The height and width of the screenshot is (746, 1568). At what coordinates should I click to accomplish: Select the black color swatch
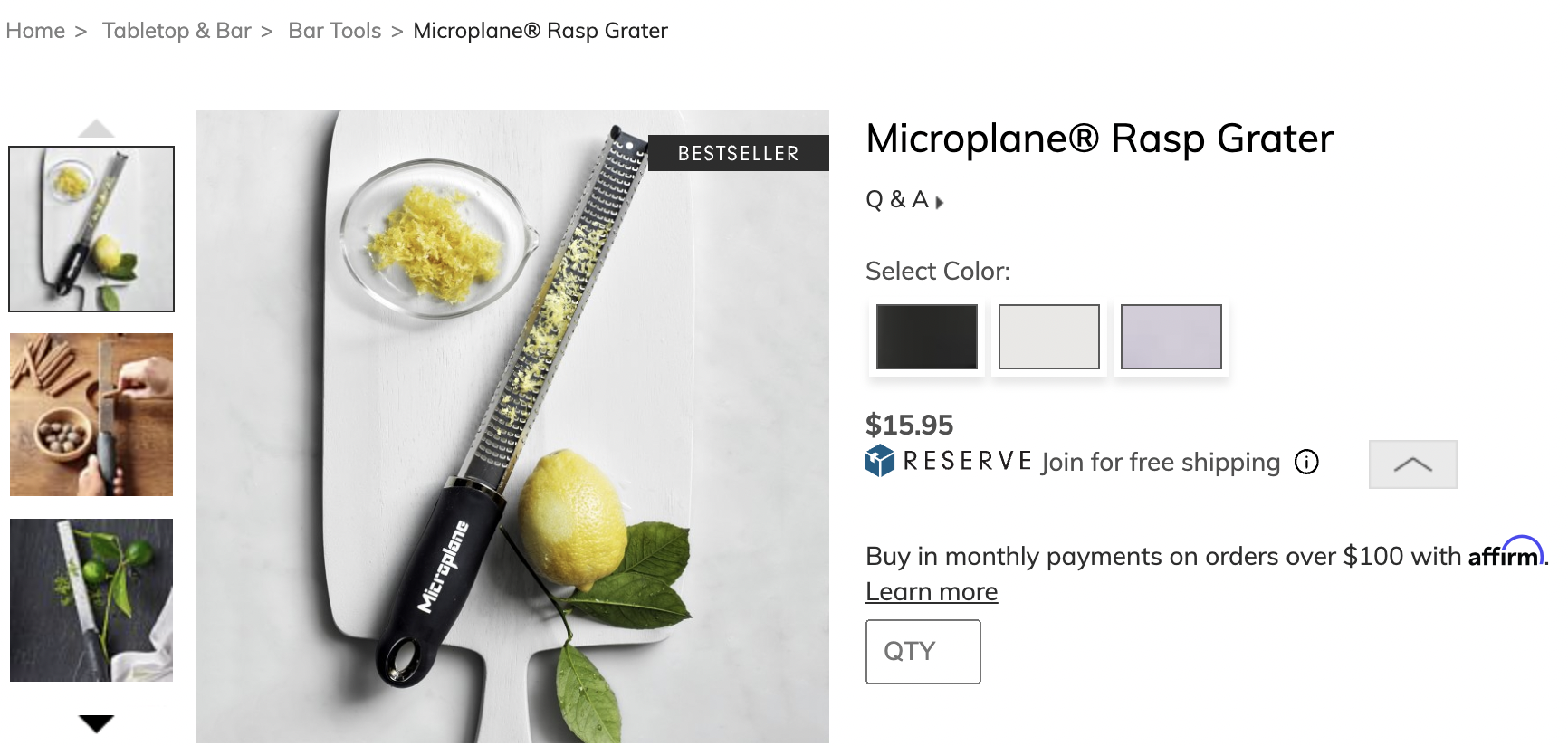[926, 337]
